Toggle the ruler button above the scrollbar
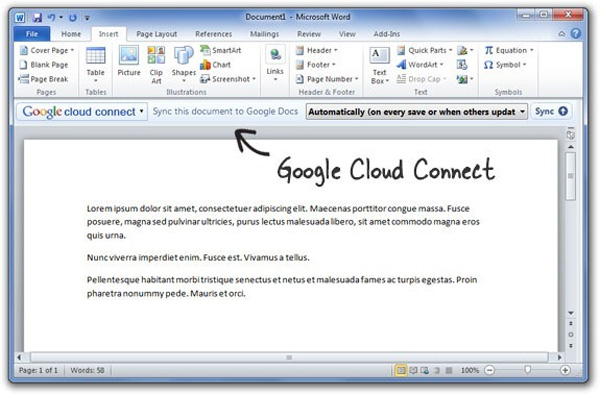Screen dimensions: 600x395 coord(570,134)
